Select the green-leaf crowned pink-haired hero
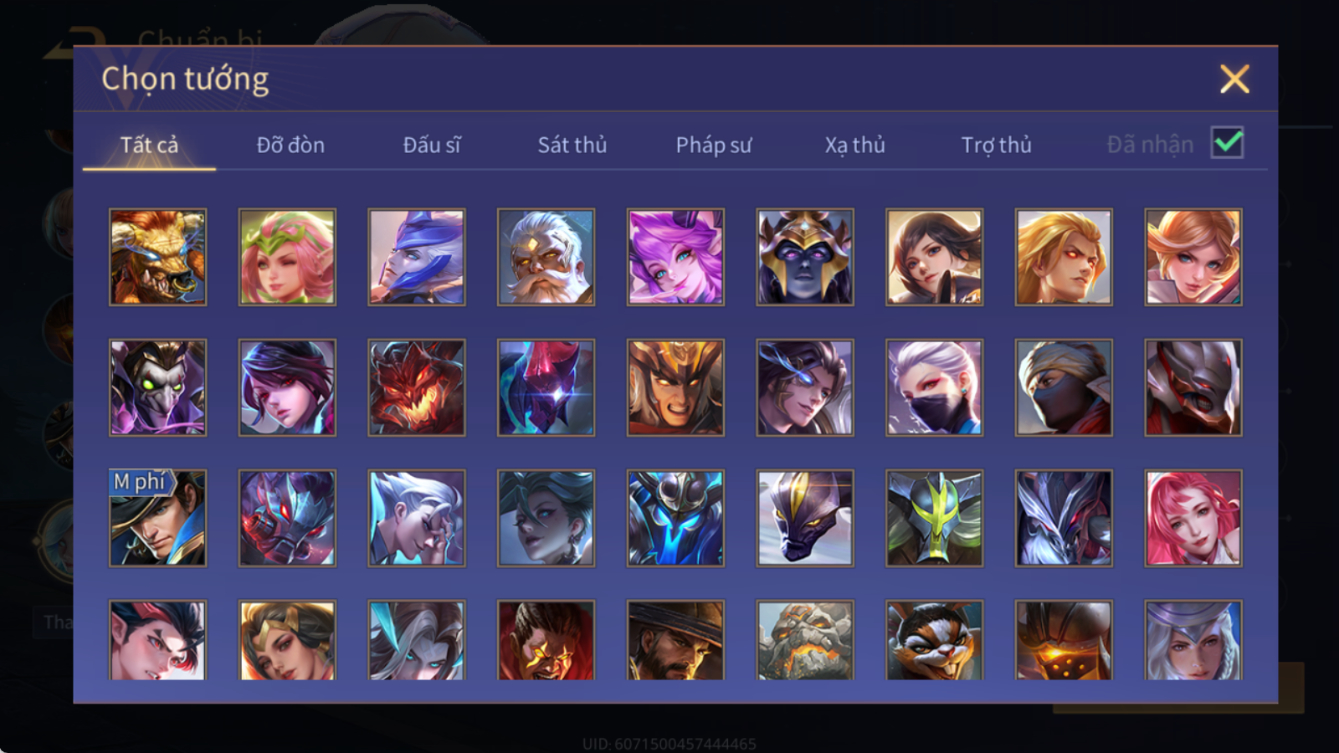 coord(287,257)
